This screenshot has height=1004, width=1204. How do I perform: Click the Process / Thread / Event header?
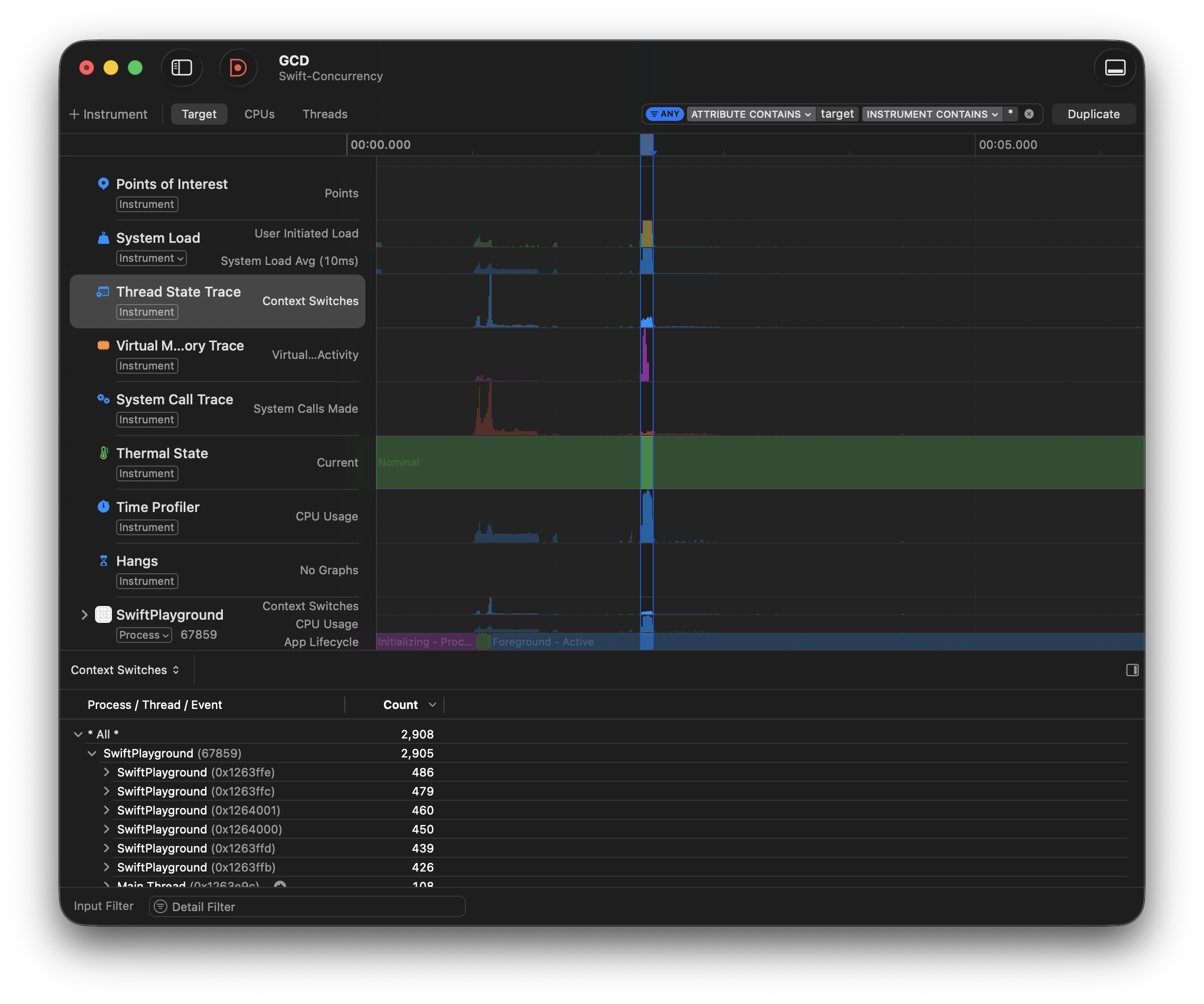155,705
